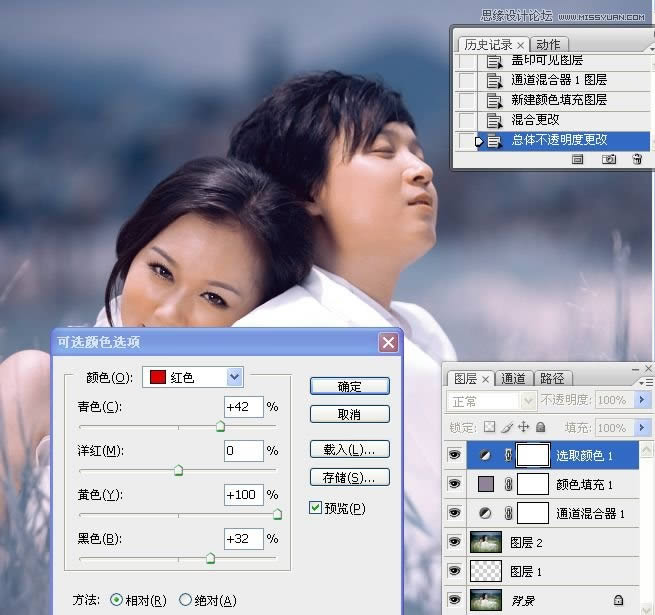Click the 通道混合器 1 adjustment layer icon

click(x=486, y=513)
